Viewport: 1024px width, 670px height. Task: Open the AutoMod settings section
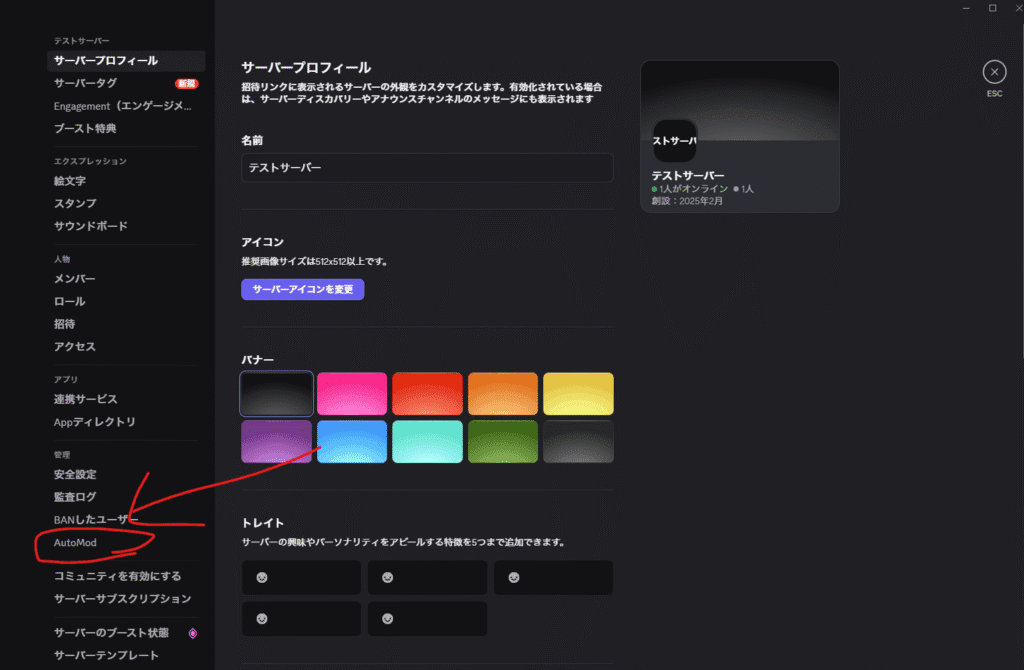click(x=76, y=541)
